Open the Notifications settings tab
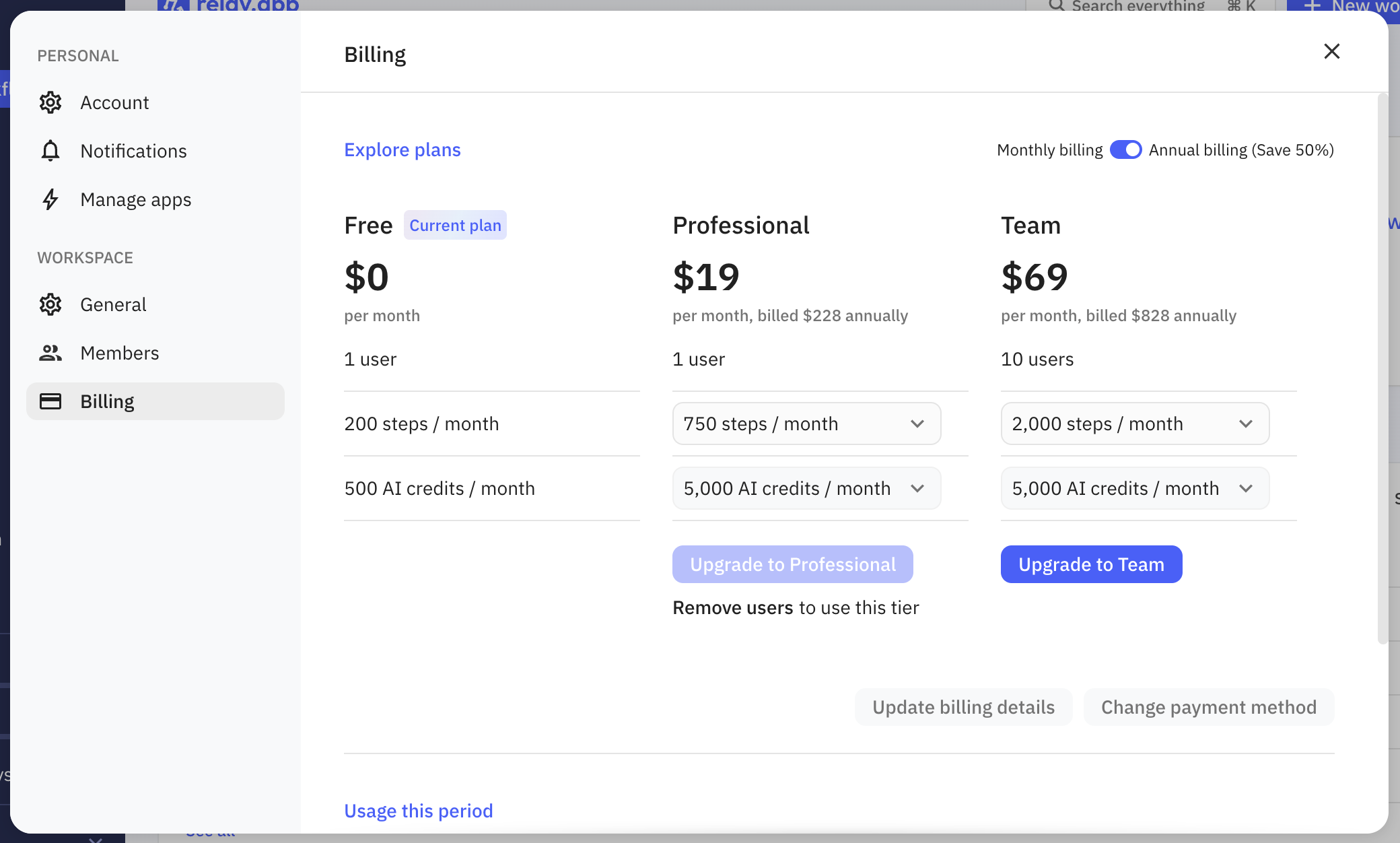Viewport: 1400px width, 843px height. (x=133, y=151)
